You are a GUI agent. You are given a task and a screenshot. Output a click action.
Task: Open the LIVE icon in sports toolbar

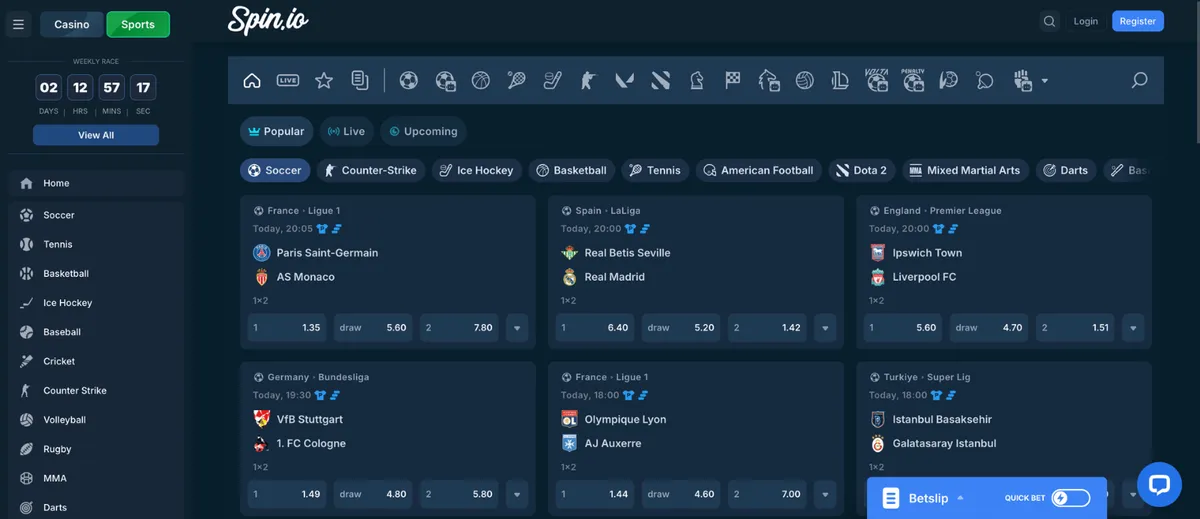pos(288,80)
